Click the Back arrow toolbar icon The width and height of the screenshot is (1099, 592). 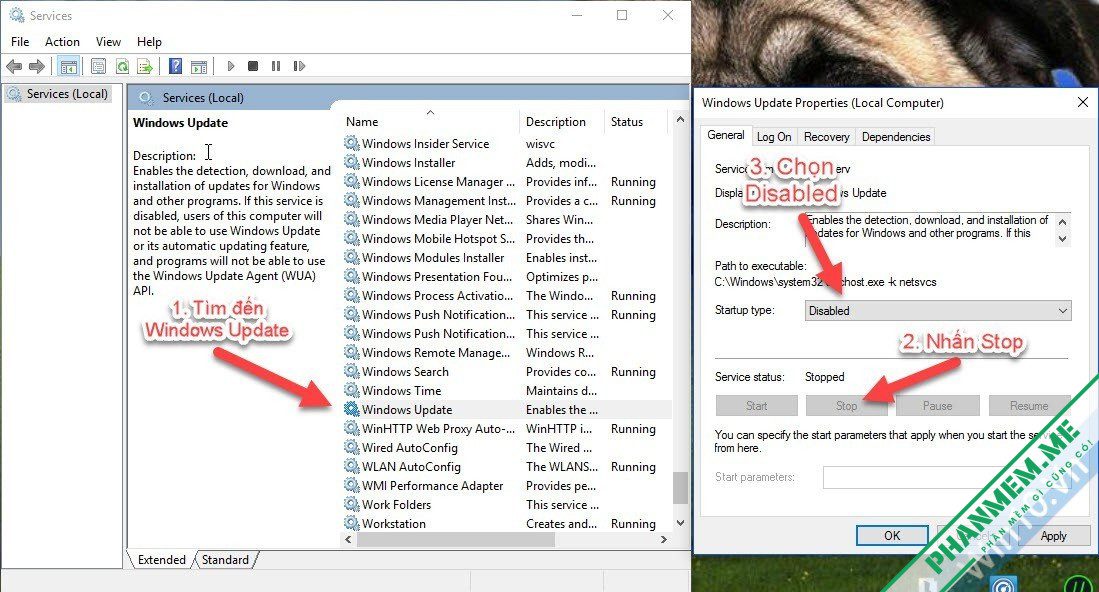[x=13, y=67]
